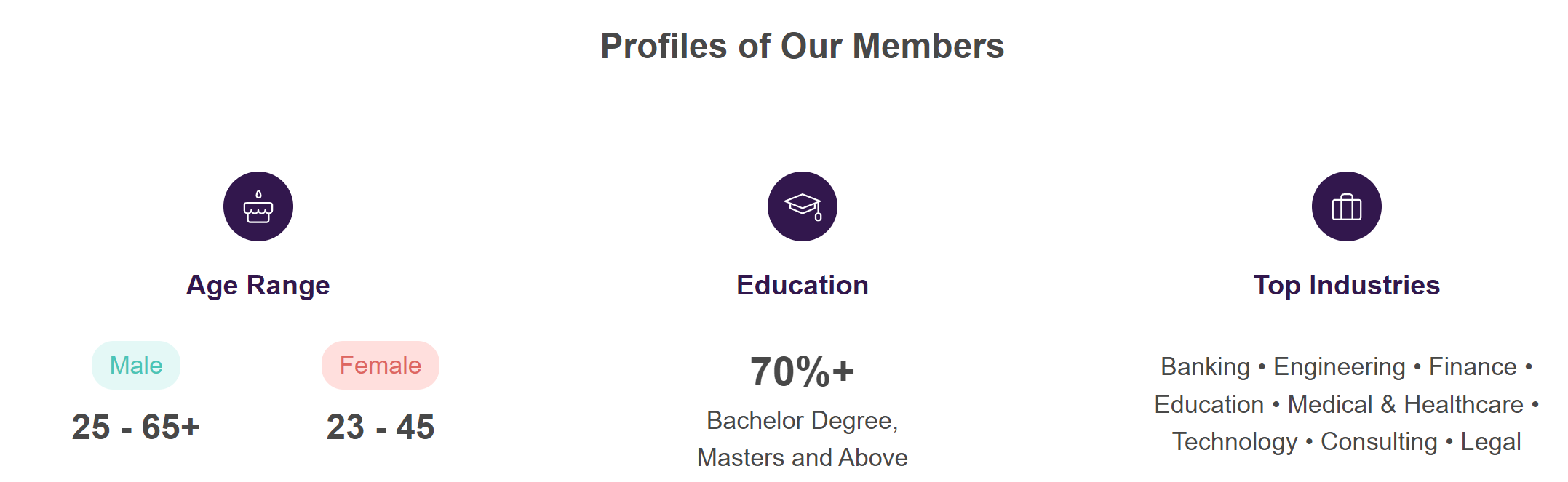Select the Male age badge
This screenshot has height=482, width=1568.
click(136, 365)
